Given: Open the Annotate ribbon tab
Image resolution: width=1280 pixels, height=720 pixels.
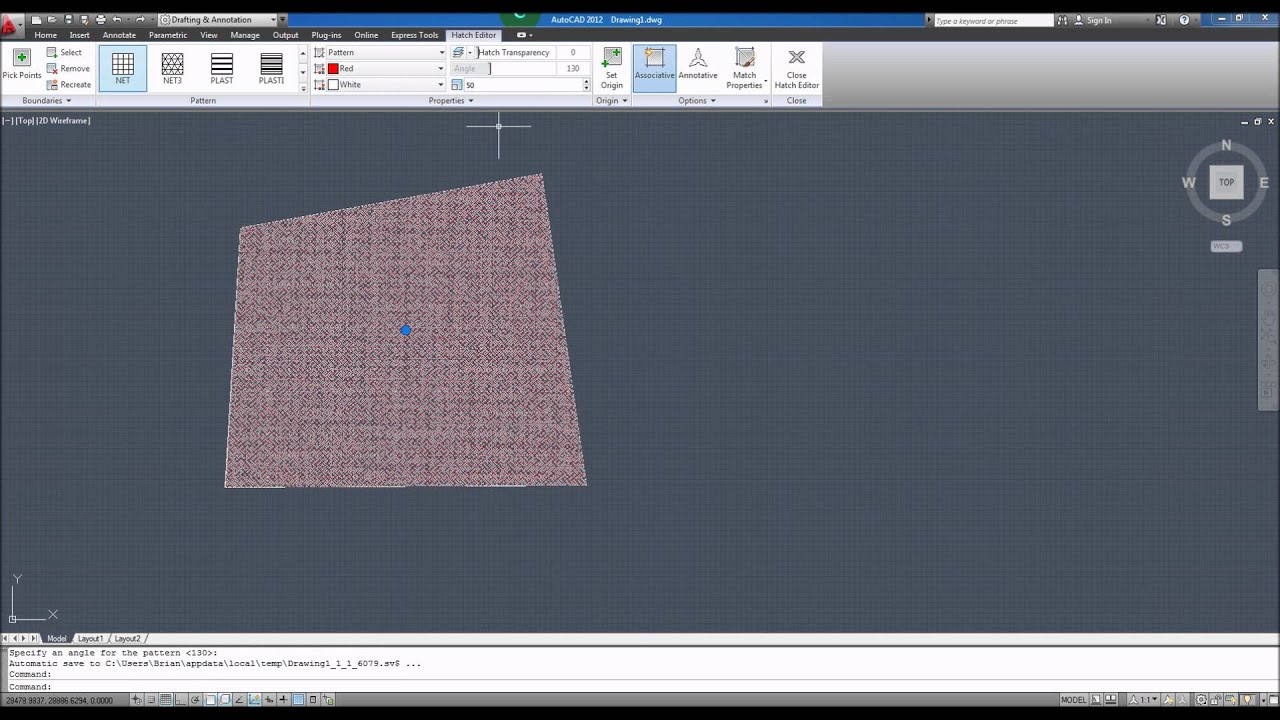Looking at the screenshot, I should tap(119, 35).
